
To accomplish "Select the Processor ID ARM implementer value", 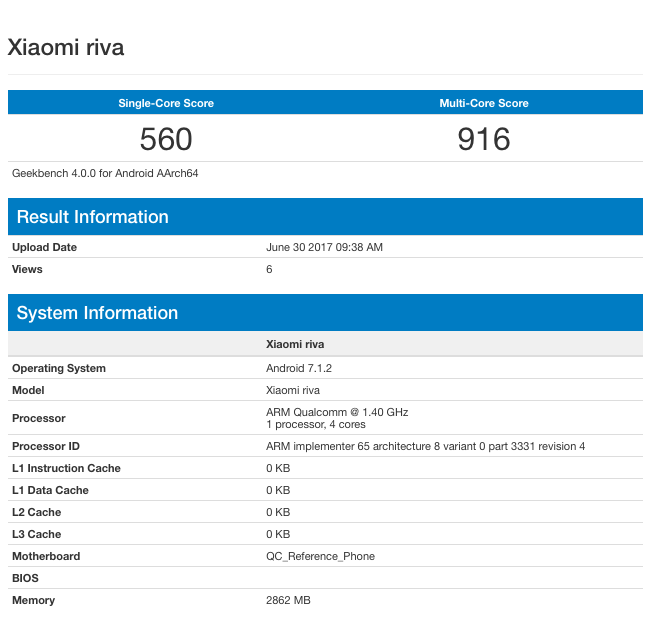I will tap(425, 446).
